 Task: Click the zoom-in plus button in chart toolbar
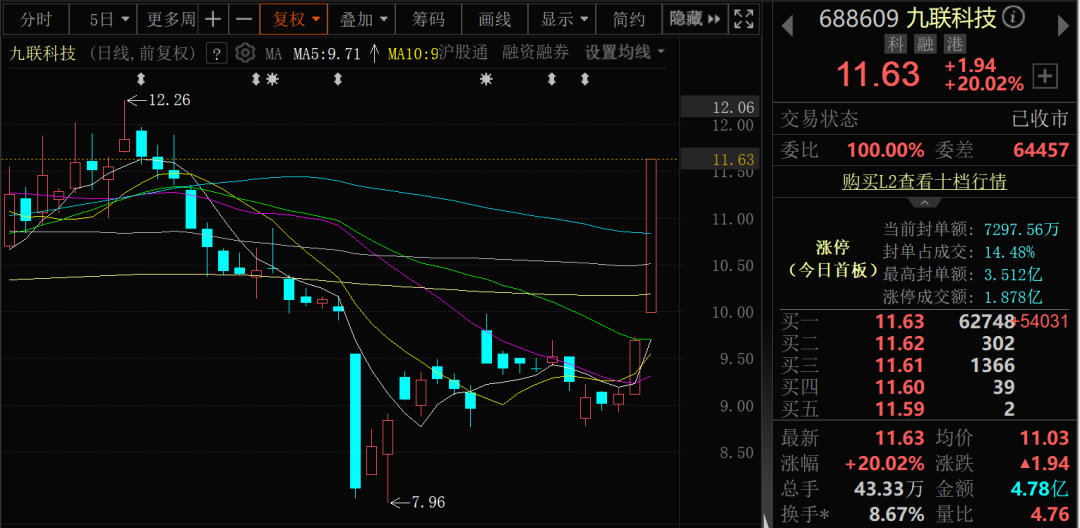213,19
